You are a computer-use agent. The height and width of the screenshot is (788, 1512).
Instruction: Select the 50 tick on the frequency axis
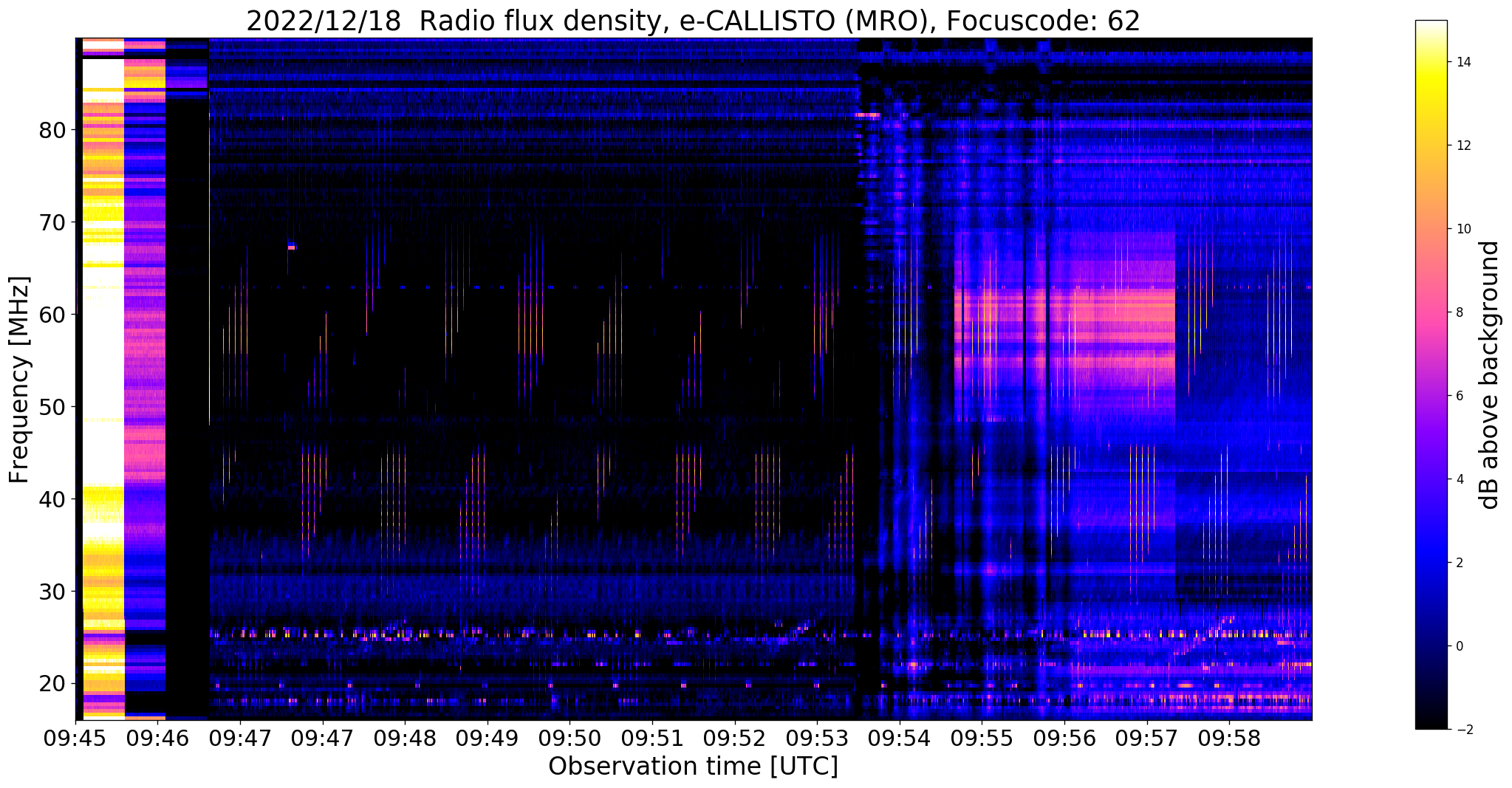pyautogui.click(x=52, y=407)
